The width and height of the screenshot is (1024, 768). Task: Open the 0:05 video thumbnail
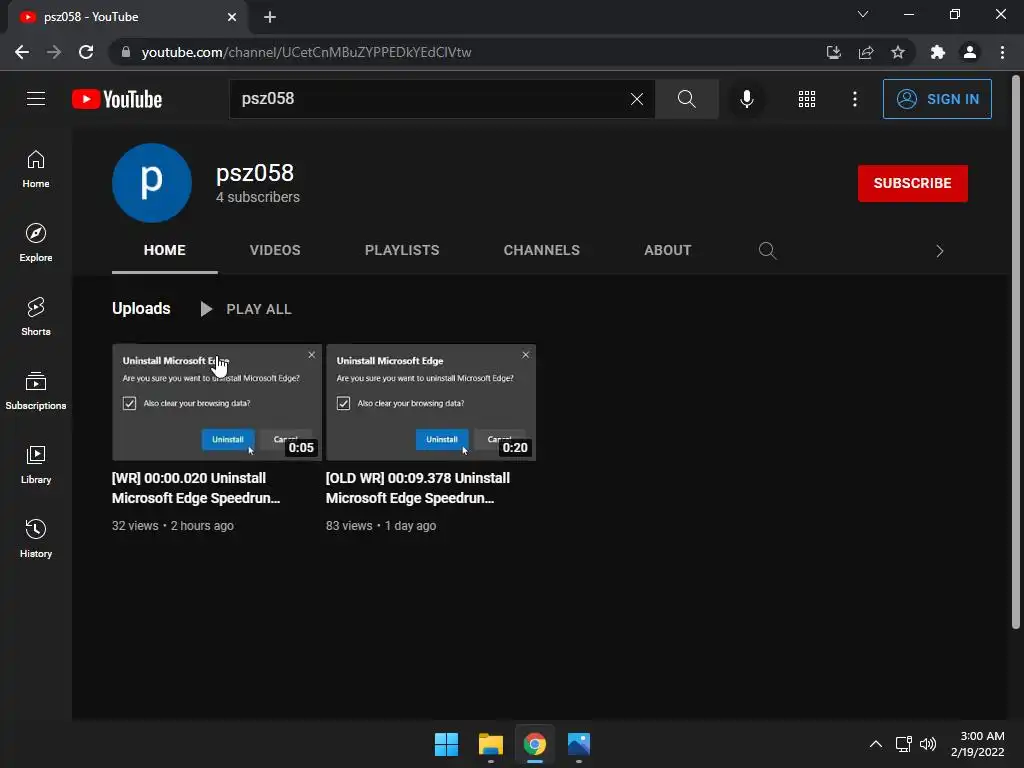click(x=217, y=402)
